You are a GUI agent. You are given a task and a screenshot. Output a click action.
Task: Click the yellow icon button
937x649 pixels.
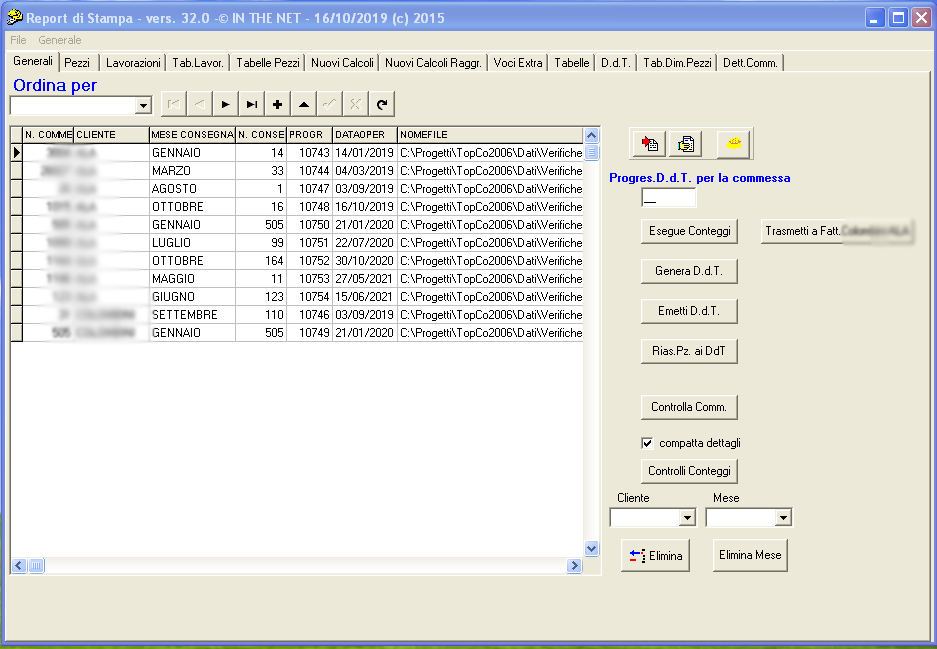click(x=734, y=144)
